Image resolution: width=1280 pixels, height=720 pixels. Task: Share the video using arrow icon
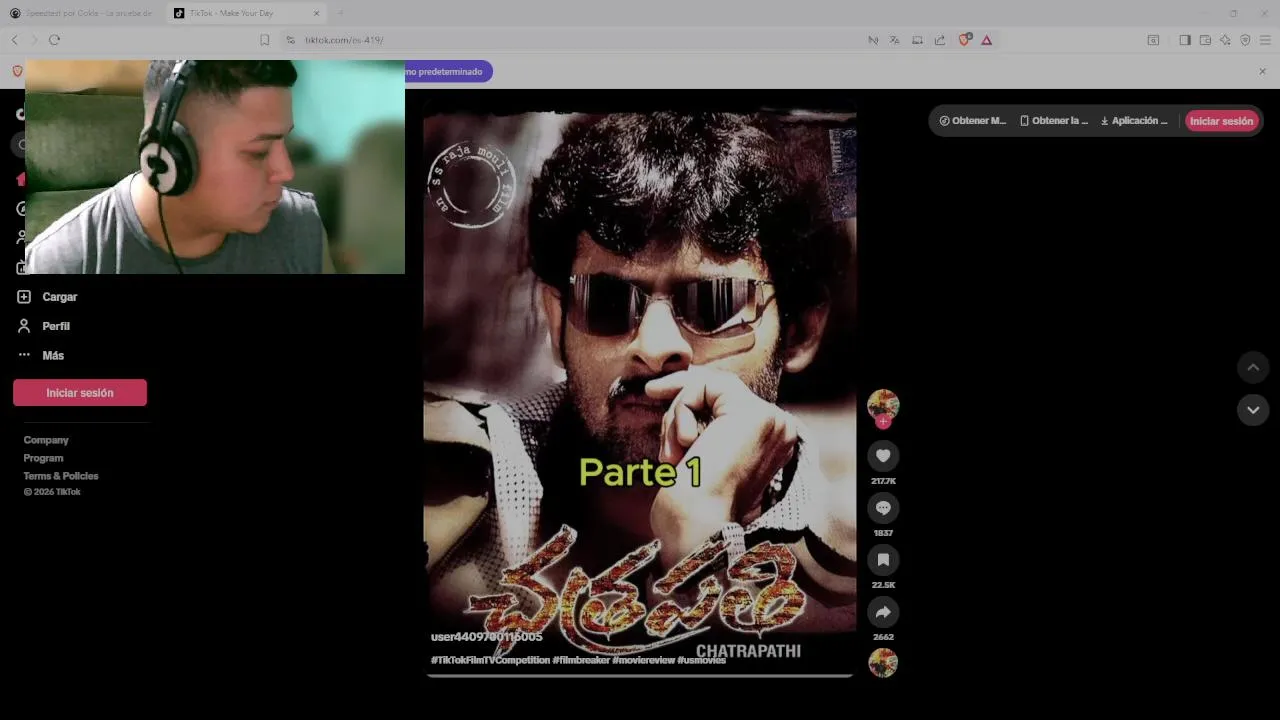(883, 612)
